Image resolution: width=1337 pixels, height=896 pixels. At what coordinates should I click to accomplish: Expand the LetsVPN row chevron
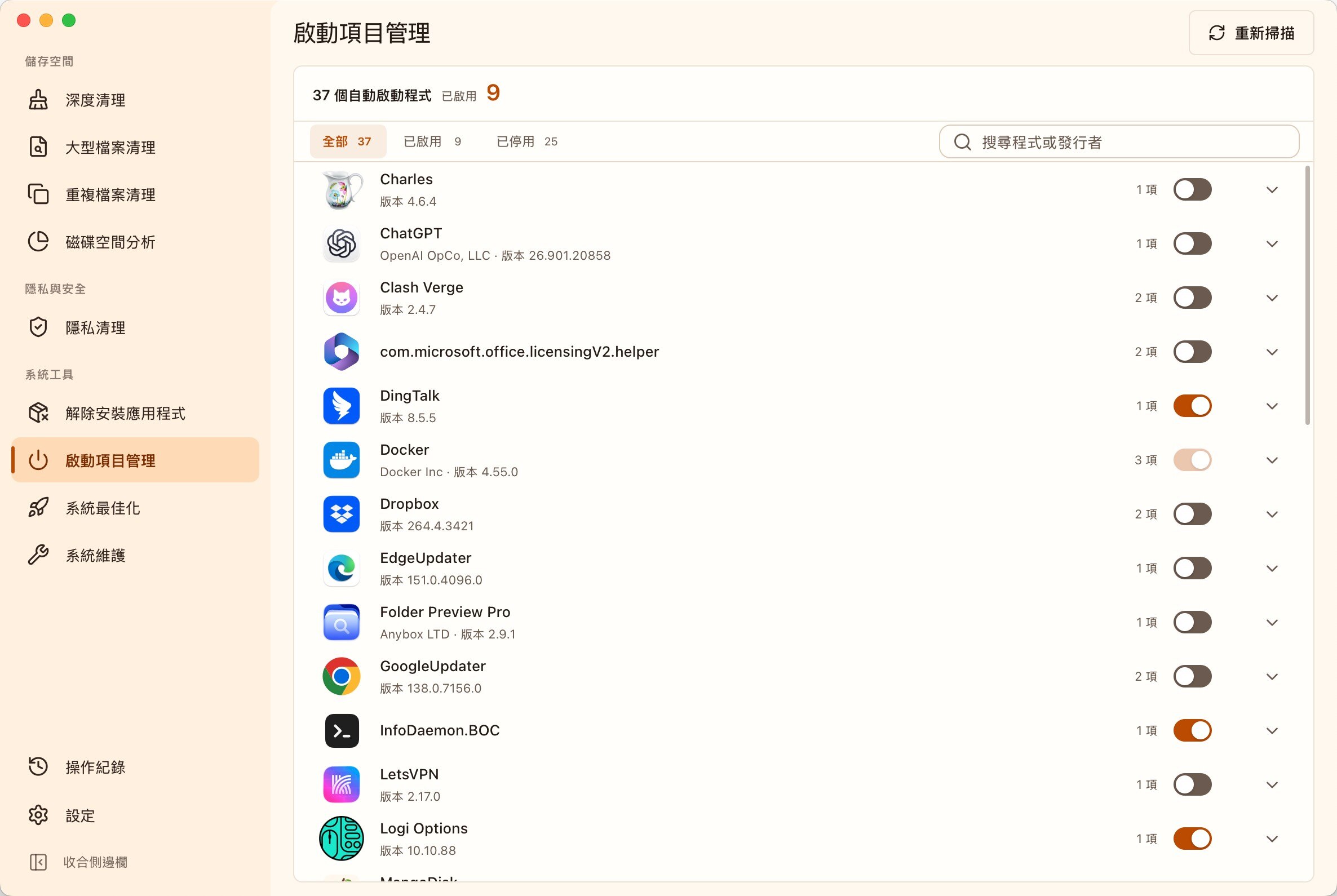coord(1272,784)
